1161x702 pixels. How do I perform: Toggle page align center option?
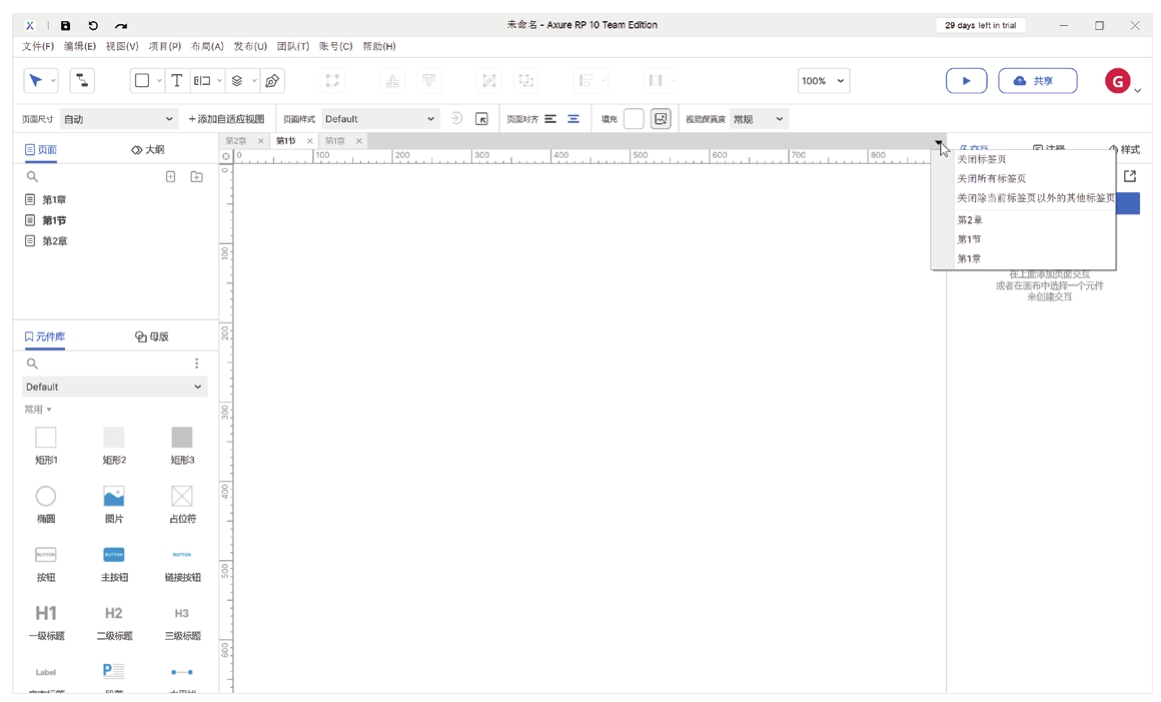click(x=573, y=119)
